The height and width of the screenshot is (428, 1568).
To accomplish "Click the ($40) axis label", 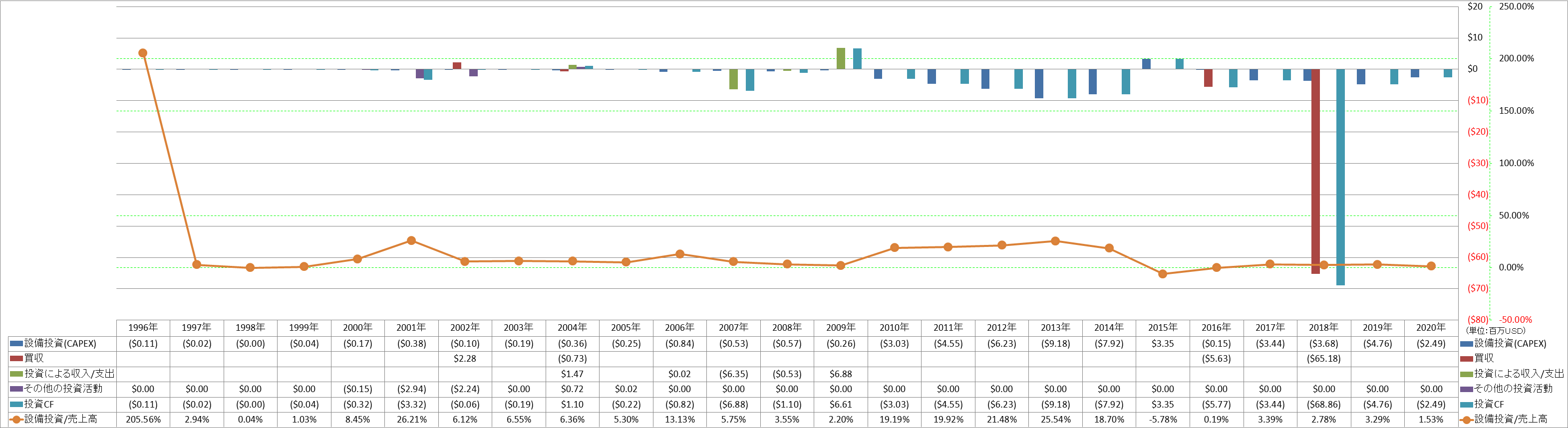I will (1477, 195).
